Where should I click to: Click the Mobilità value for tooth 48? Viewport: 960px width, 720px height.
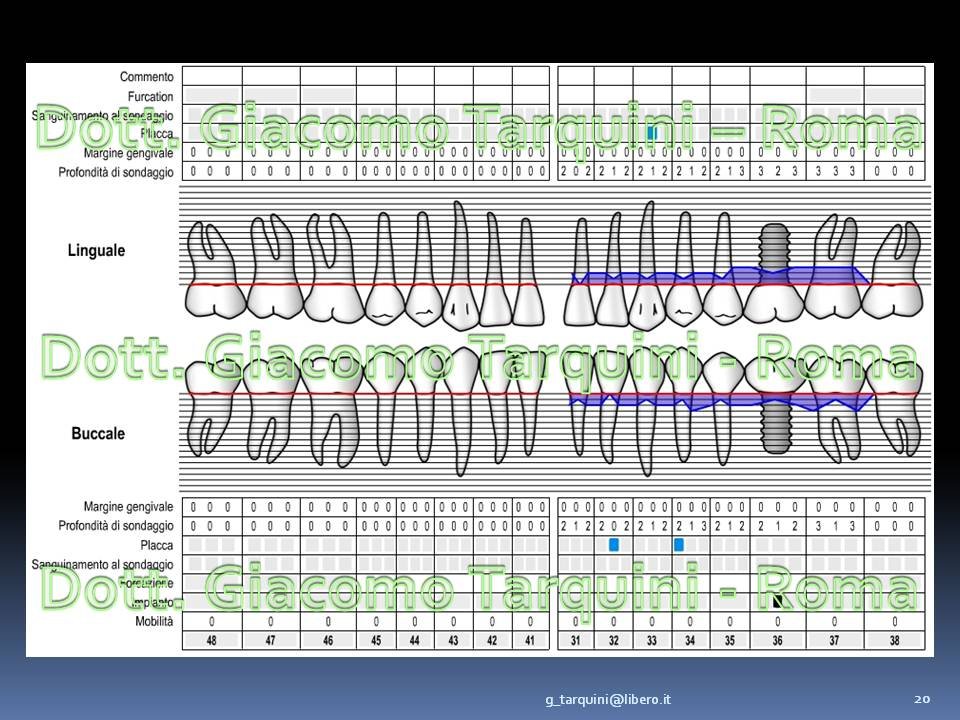click(212, 621)
